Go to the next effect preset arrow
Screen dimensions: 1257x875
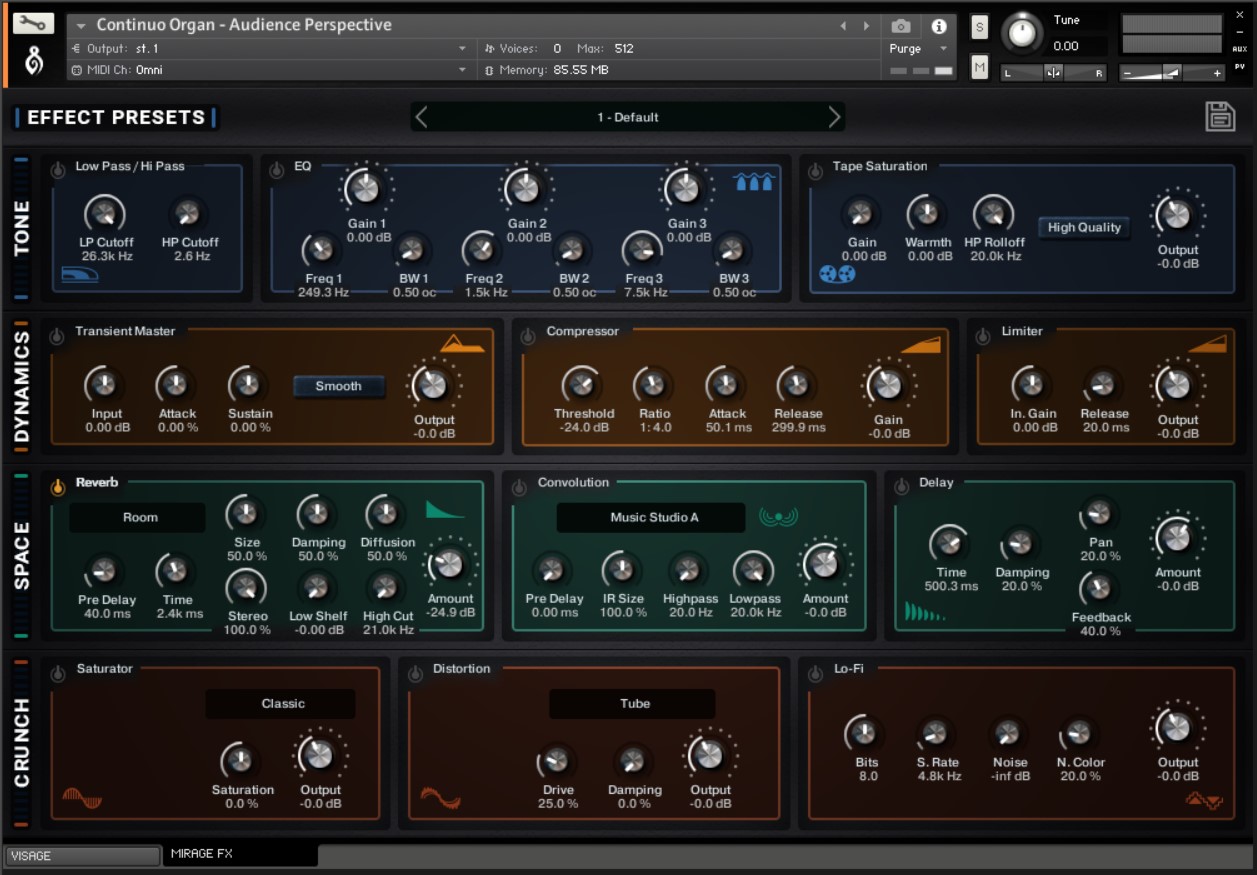(x=834, y=117)
